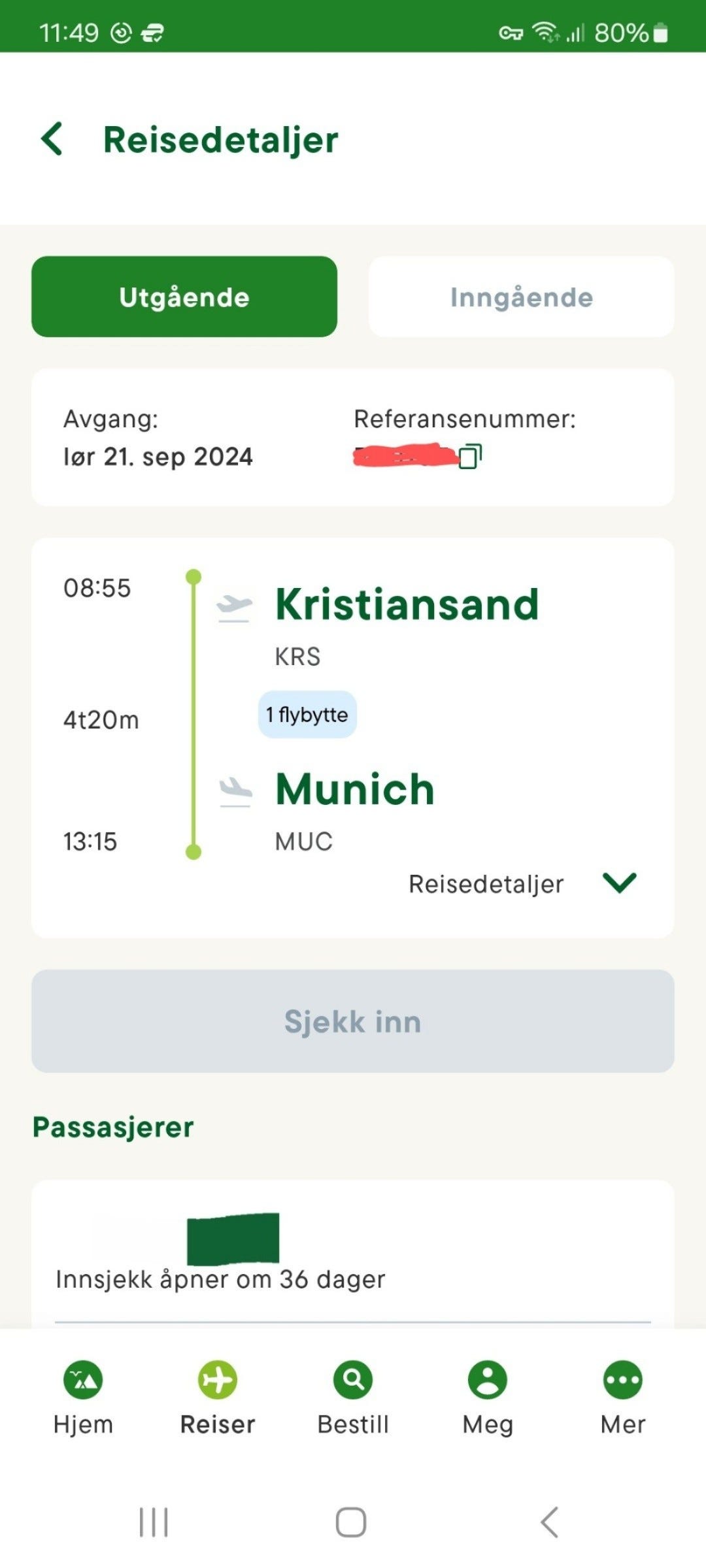Viewport: 706px width, 1568px height.
Task: Switch to the Inngående flight
Action: pyautogui.click(x=522, y=297)
